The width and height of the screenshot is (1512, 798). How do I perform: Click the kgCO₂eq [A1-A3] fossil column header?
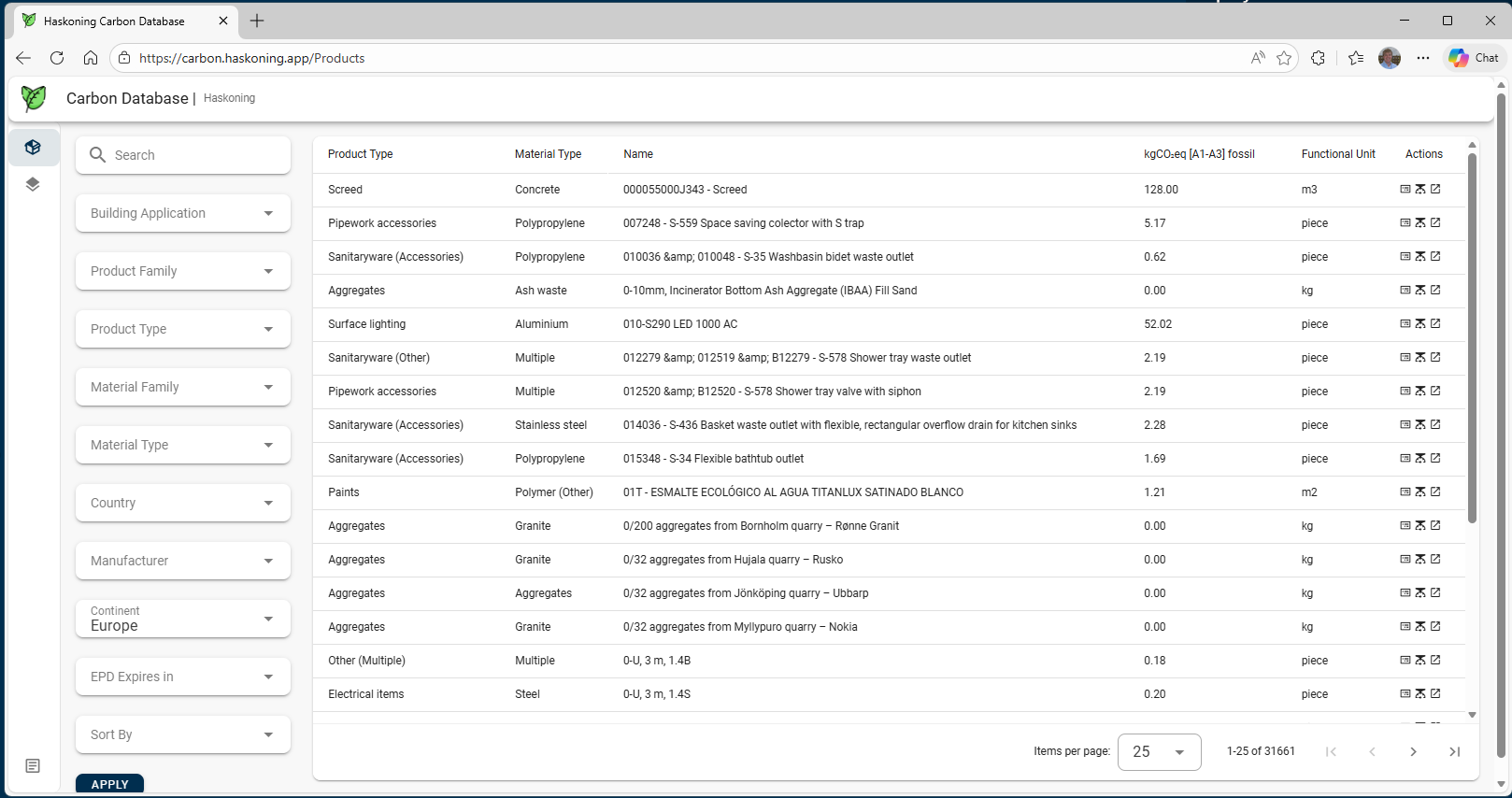(x=1199, y=154)
